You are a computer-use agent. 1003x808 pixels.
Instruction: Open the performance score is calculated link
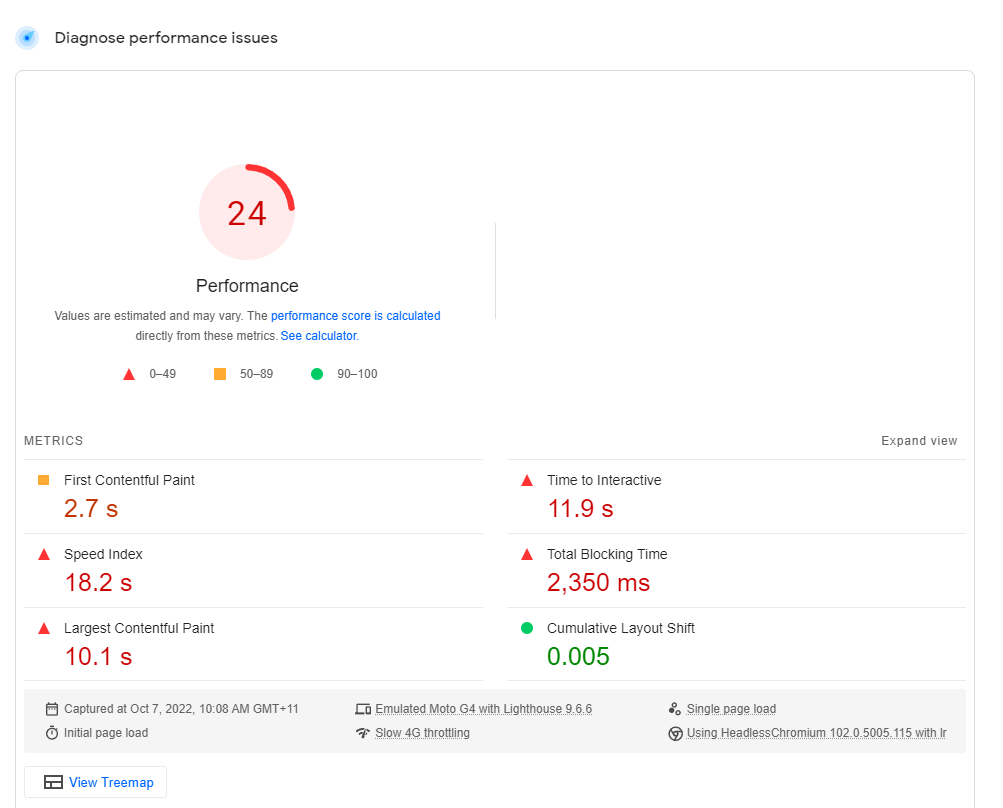[357, 315]
